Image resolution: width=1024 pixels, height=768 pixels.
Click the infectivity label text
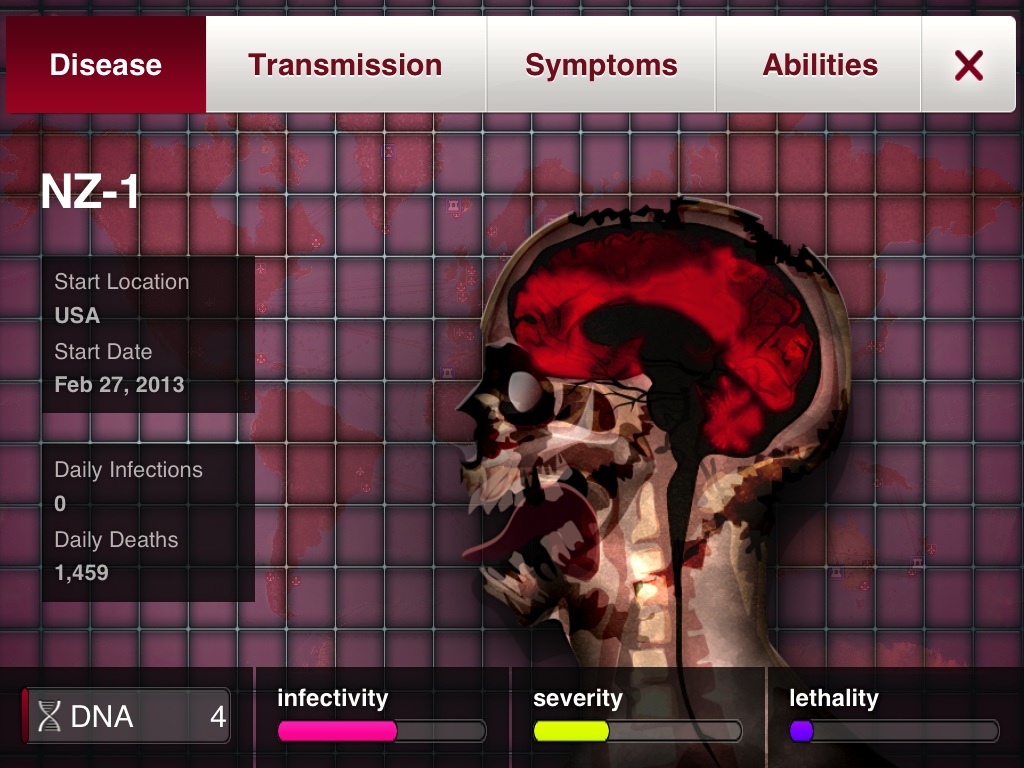(333, 698)
